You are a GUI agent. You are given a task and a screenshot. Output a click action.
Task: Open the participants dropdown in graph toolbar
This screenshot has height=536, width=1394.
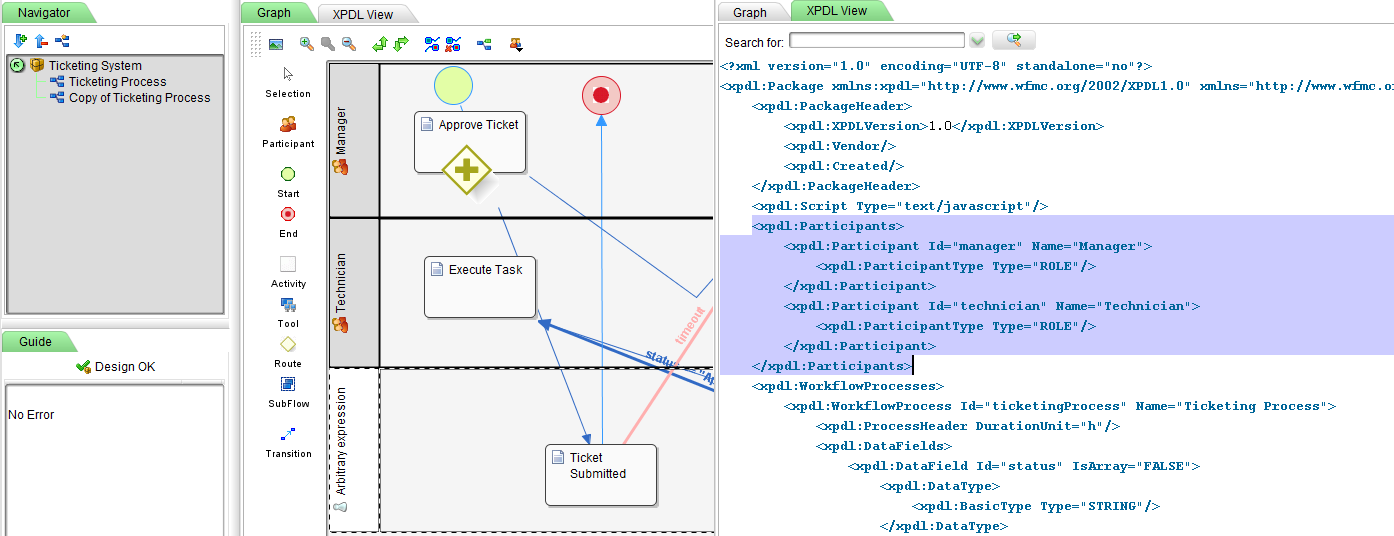516,44
